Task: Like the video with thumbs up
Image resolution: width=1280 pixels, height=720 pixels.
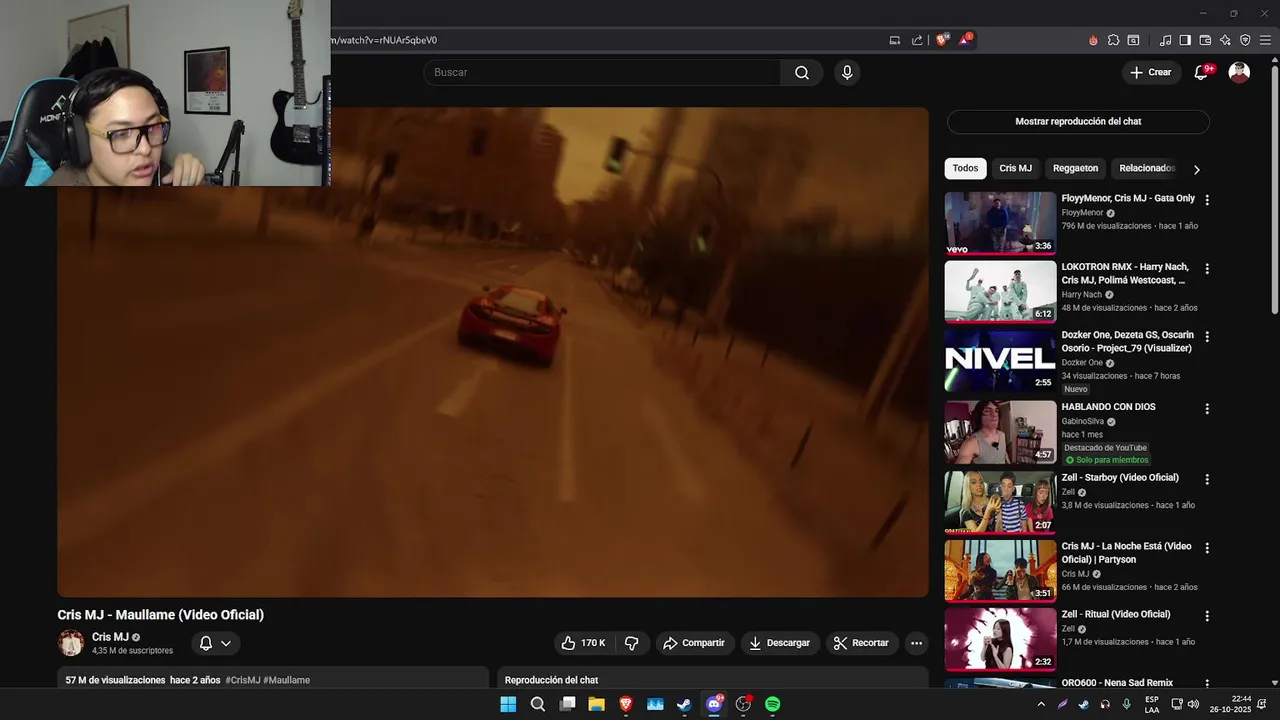Action: pos(583,643)
